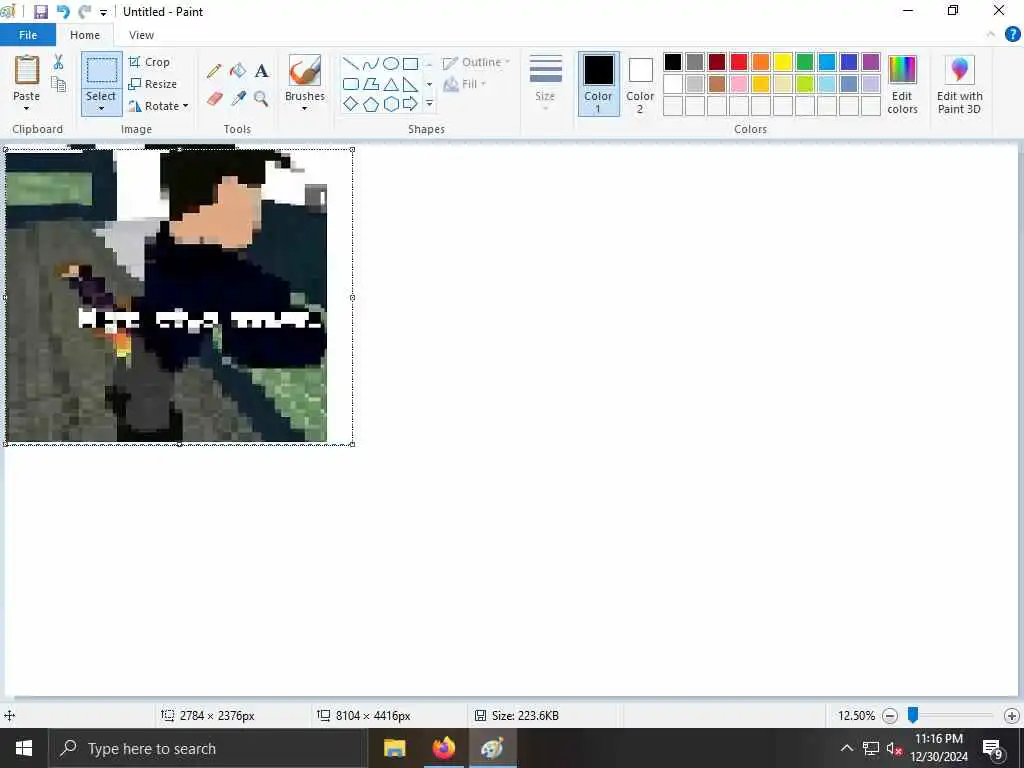Choose the Rectangle shape
The height and width of the screenshot is (768, 1024).
point(410,63)
